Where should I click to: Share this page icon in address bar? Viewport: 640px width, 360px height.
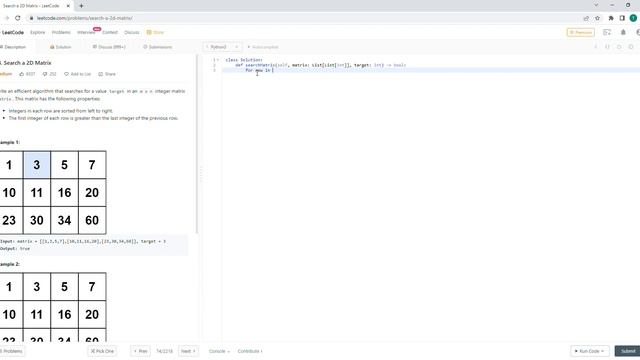(586, 18)
